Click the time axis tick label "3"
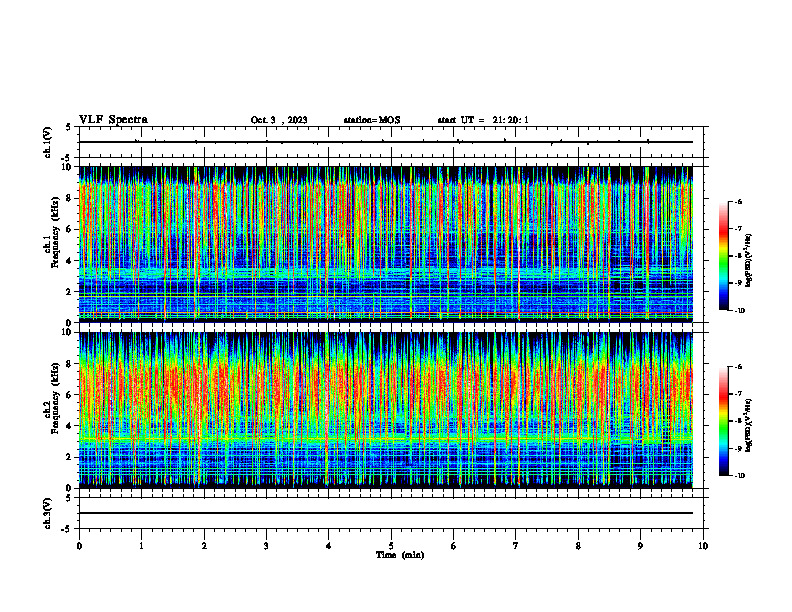Screen dimensions: 792x612 click(x=266, y=546)
